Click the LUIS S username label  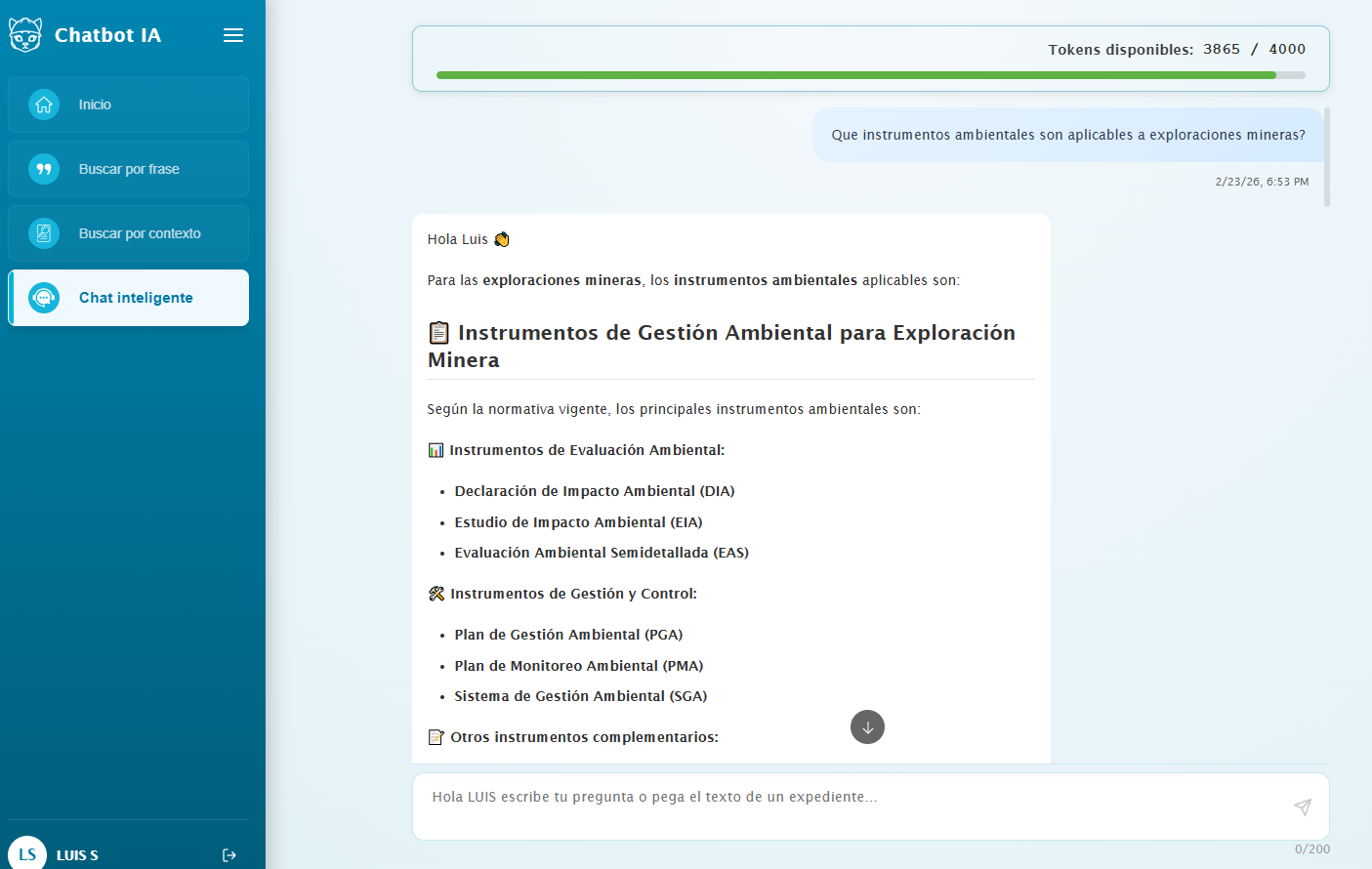pyautogui.click(x=77, y=855)
